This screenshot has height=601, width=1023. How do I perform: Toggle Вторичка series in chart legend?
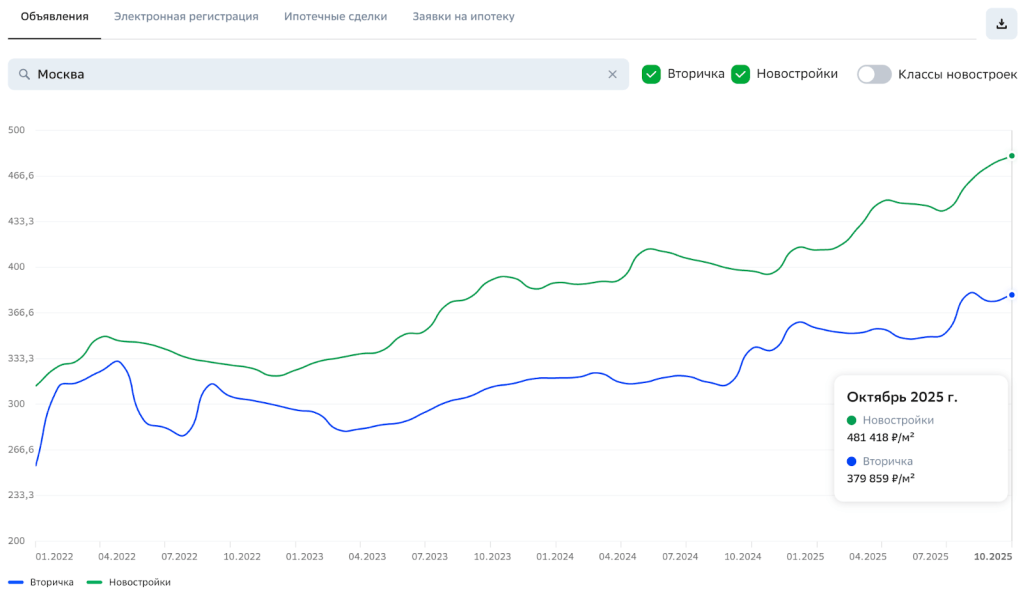41,582
